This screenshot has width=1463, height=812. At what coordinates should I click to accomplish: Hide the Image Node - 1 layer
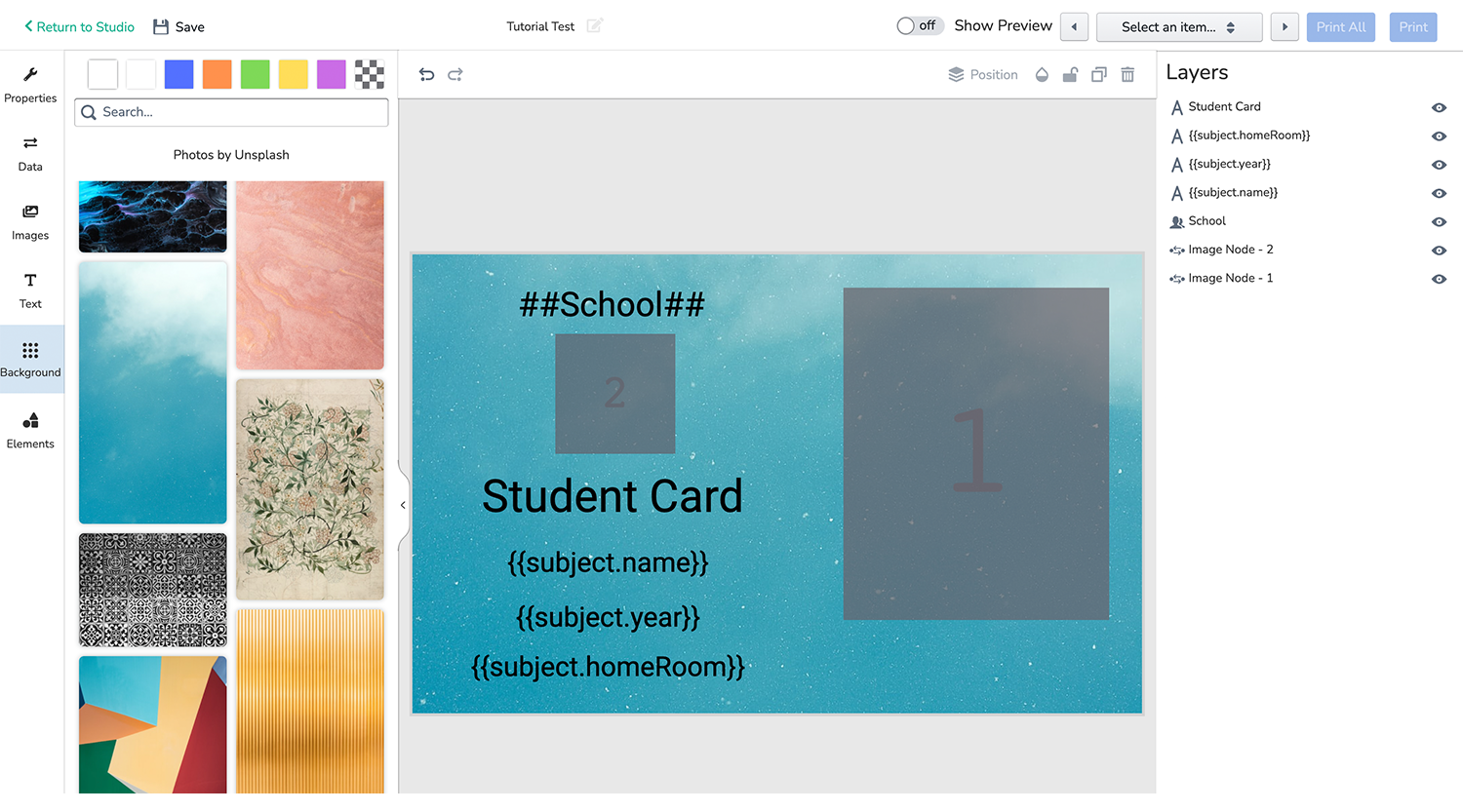[x=1439, y=279]
